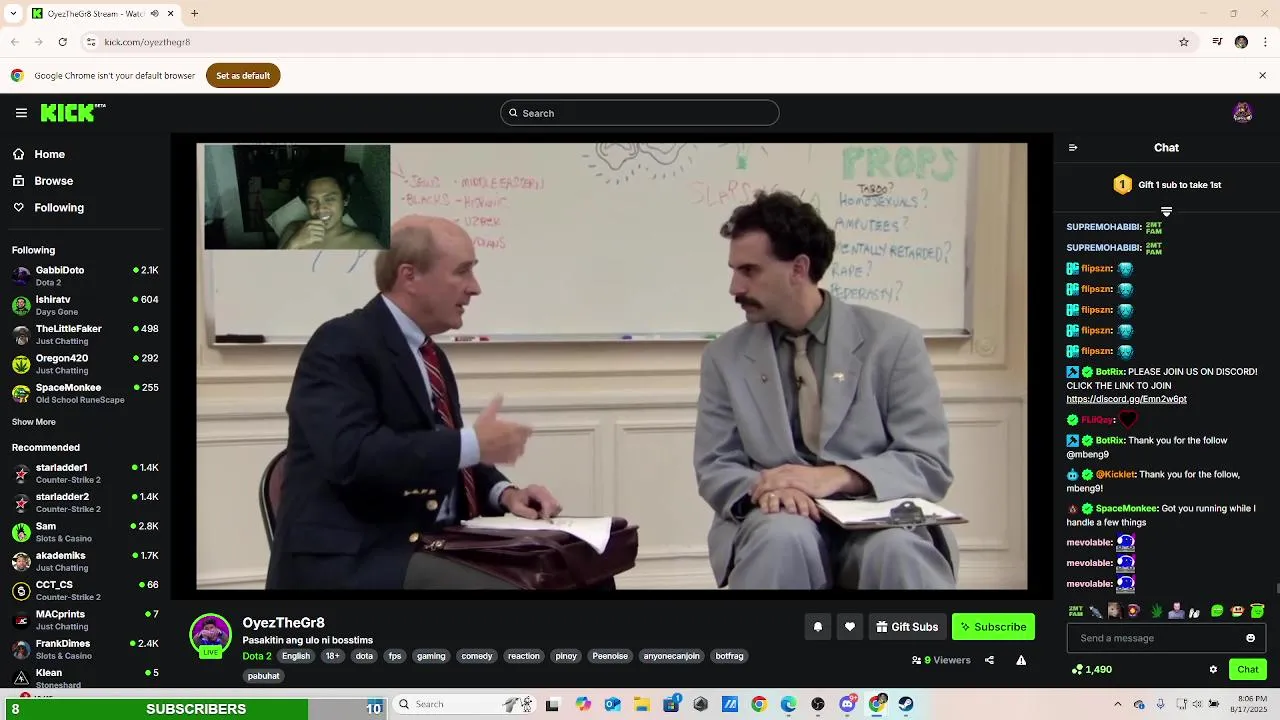The height and width of the screenshot is (720, 1280).
Task: Click the share stream icon
Action: (x=989, y=660)
